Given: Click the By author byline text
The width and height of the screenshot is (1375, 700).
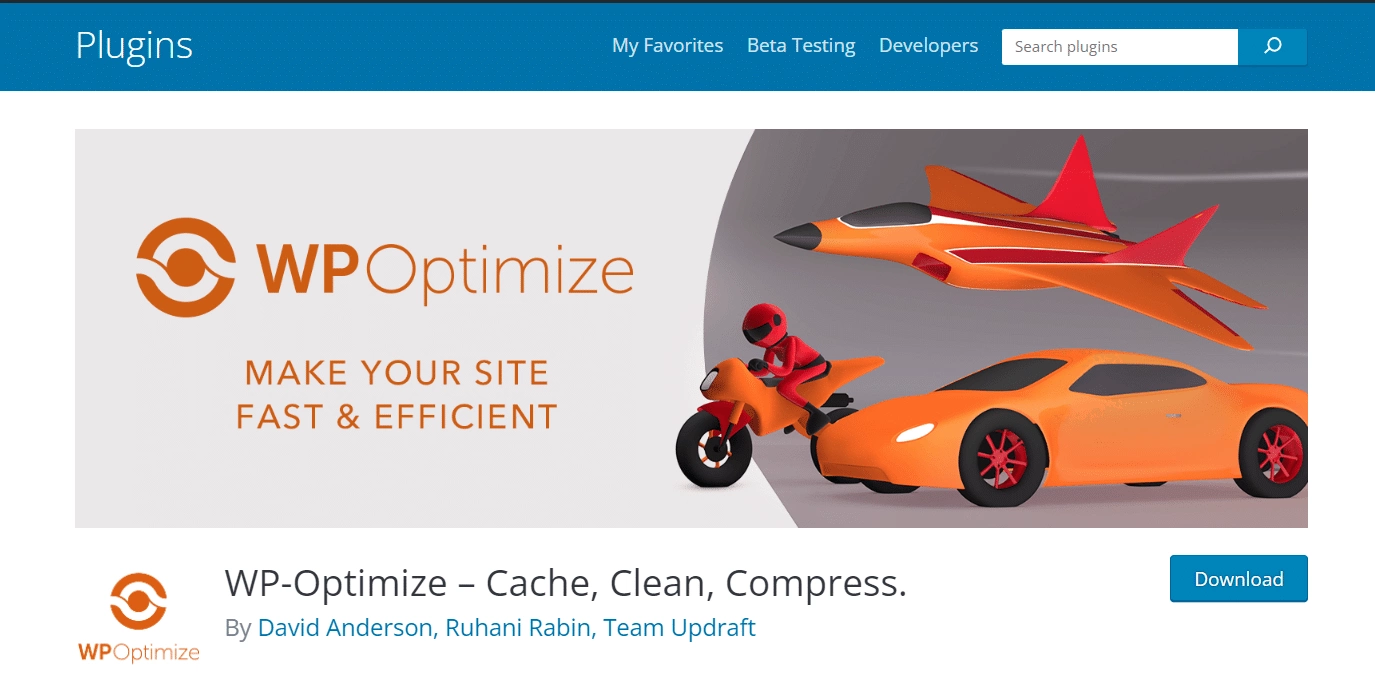Looking at the screenshot, I should click(x=238, y=628).
